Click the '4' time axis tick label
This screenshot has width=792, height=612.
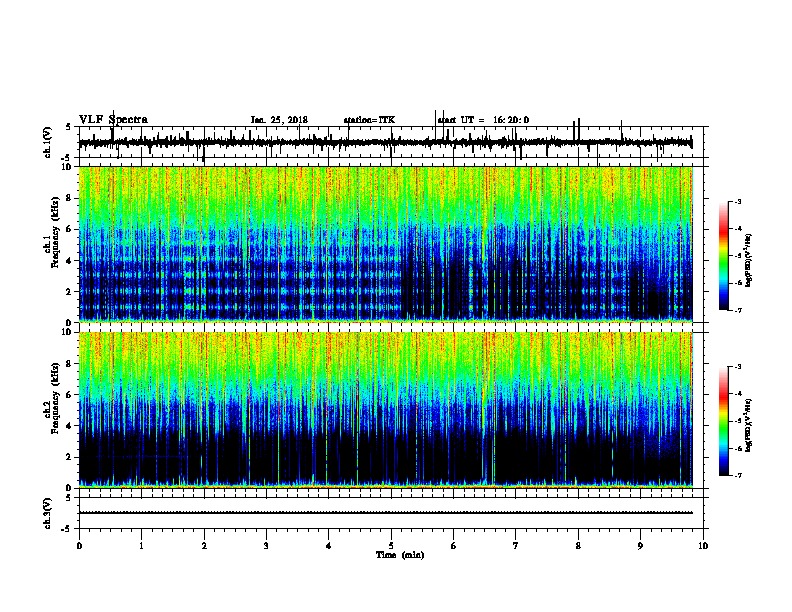[x=329, y=546]
